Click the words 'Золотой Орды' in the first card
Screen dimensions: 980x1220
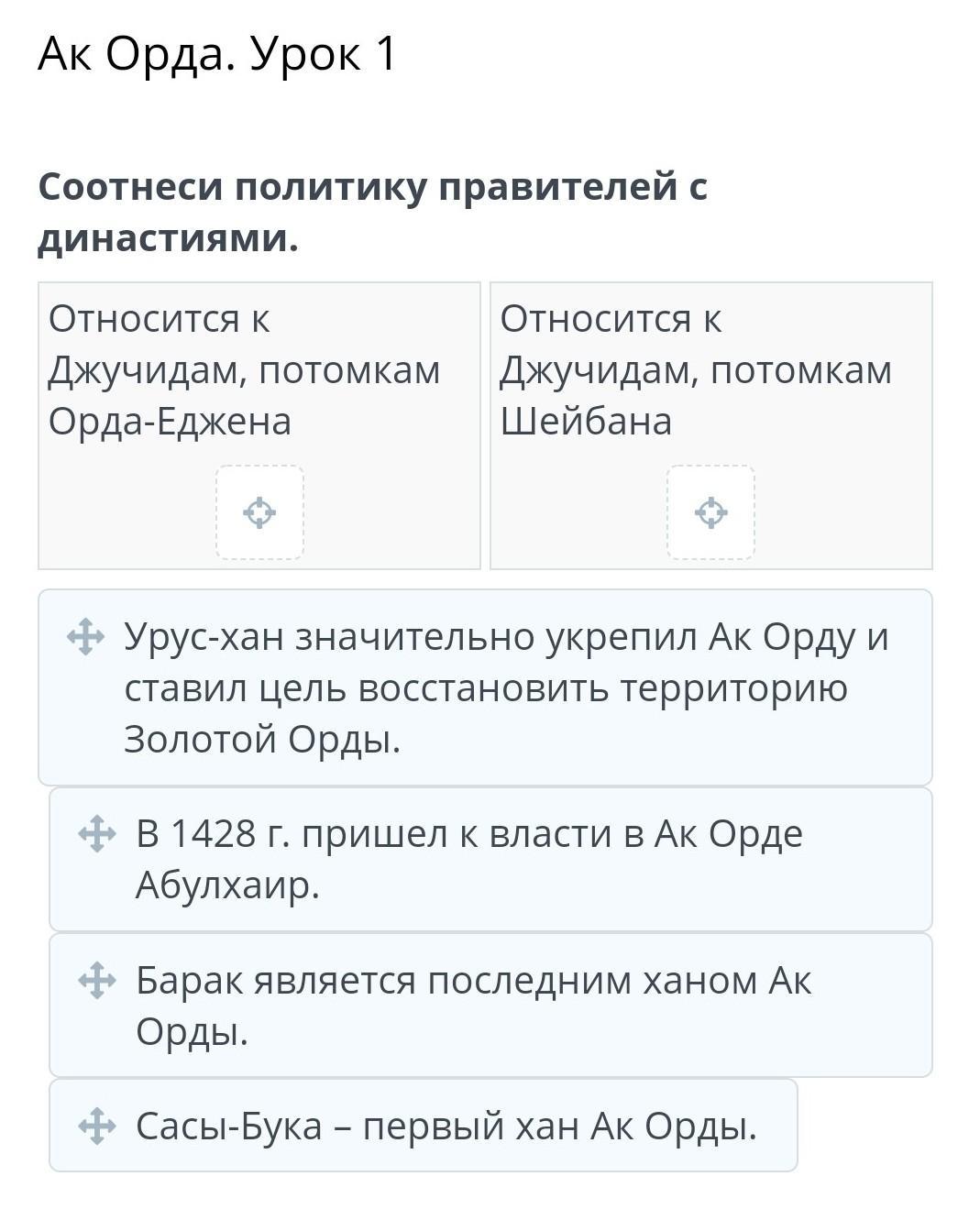pyautogui.click(x=262, y=739)
